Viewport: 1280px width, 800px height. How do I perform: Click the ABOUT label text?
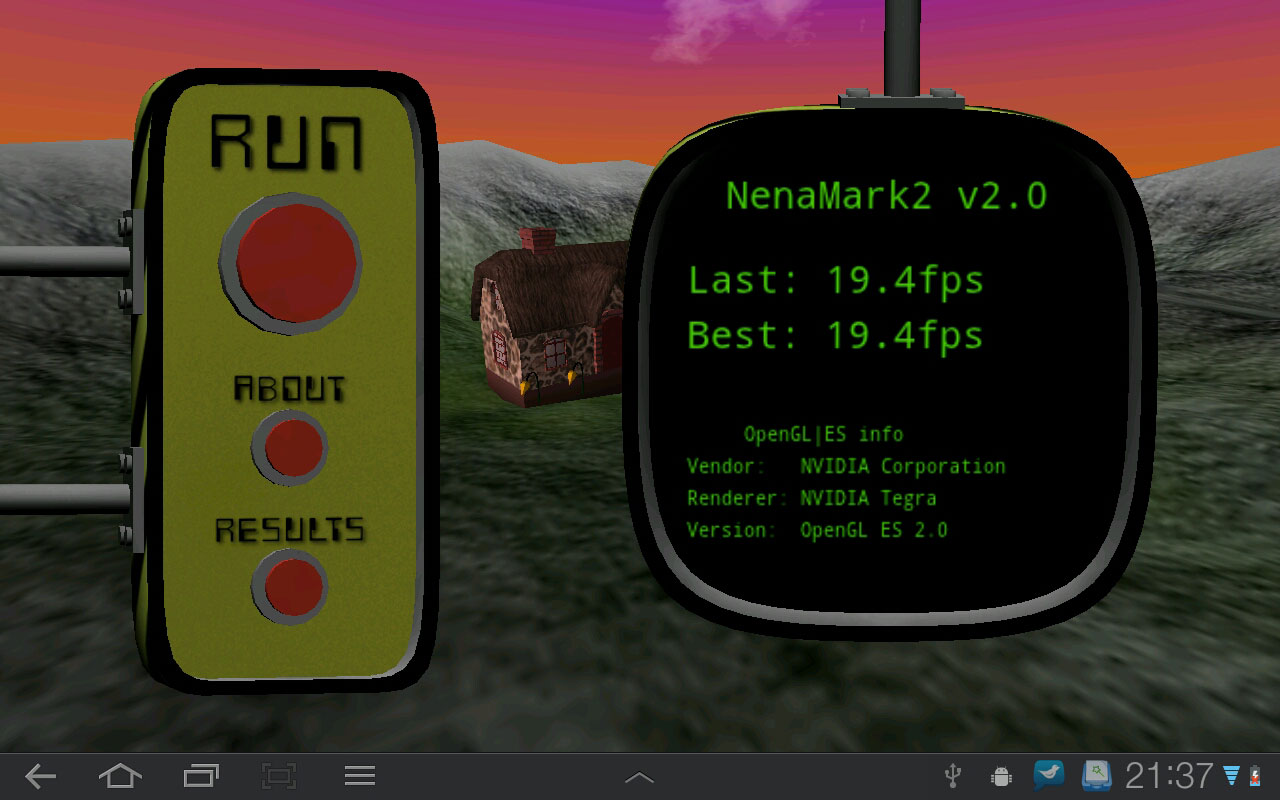click(289, 388)
